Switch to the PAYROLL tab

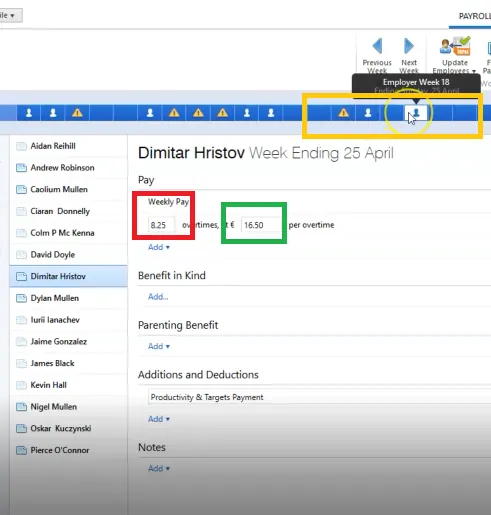click(x=474, y=16)
